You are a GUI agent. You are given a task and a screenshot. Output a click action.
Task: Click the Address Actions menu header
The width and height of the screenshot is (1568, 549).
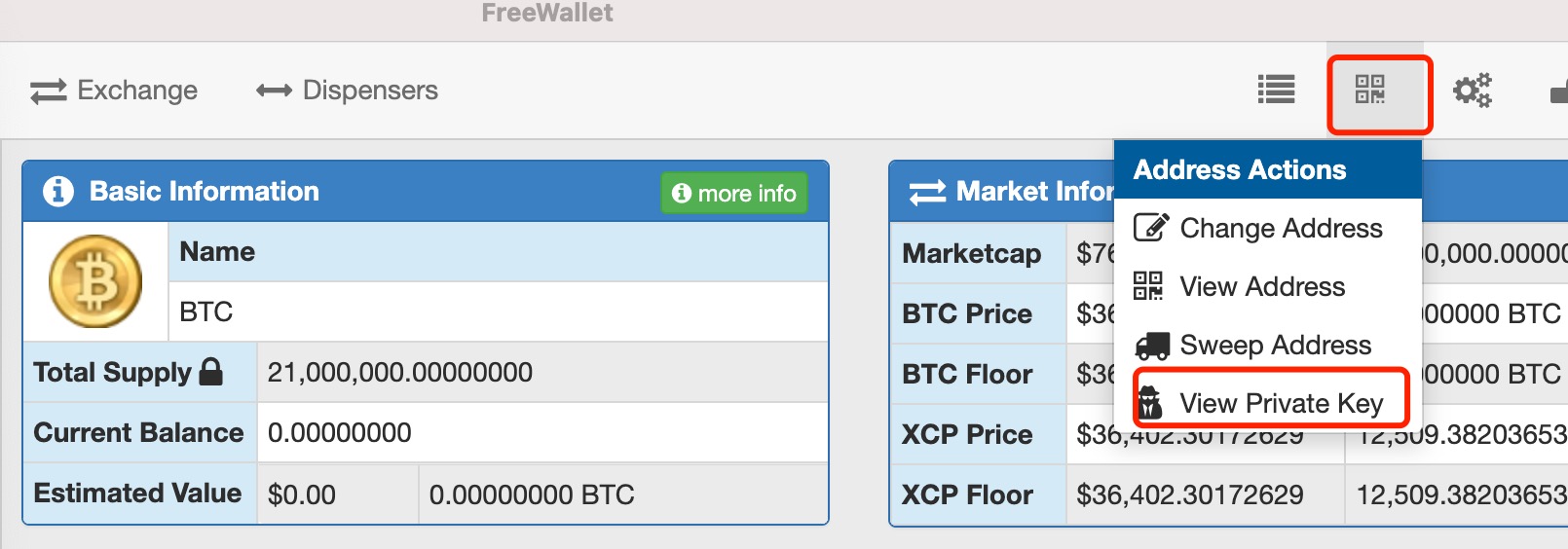(1267, 169)
